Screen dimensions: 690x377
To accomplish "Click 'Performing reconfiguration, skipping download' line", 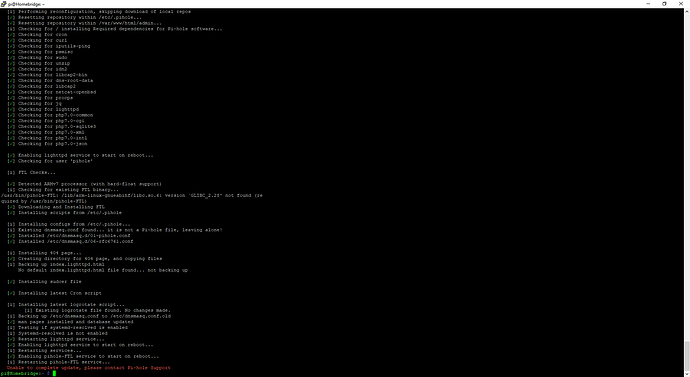I will pos(99,11).
